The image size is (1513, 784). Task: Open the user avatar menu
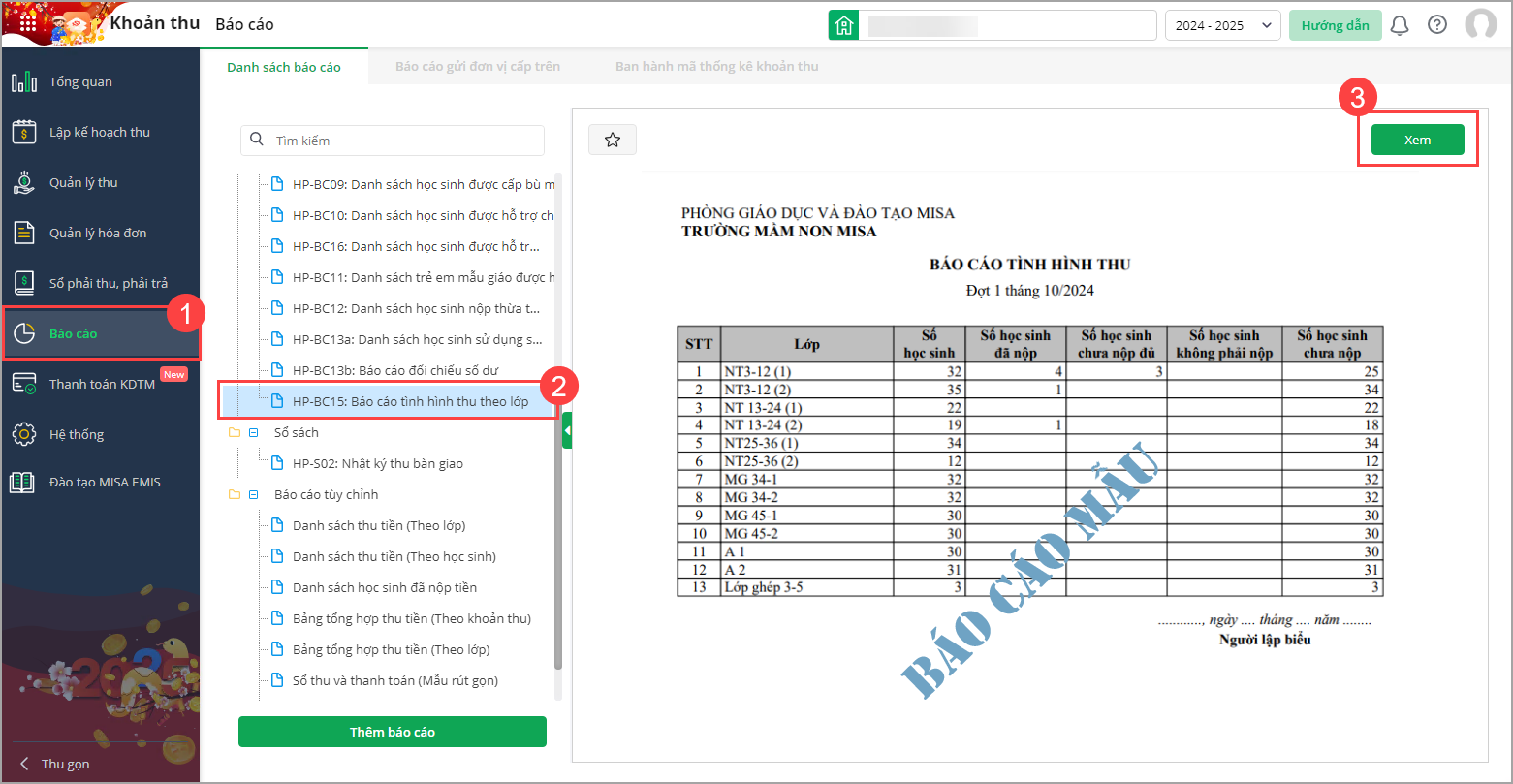(1481, 25)
